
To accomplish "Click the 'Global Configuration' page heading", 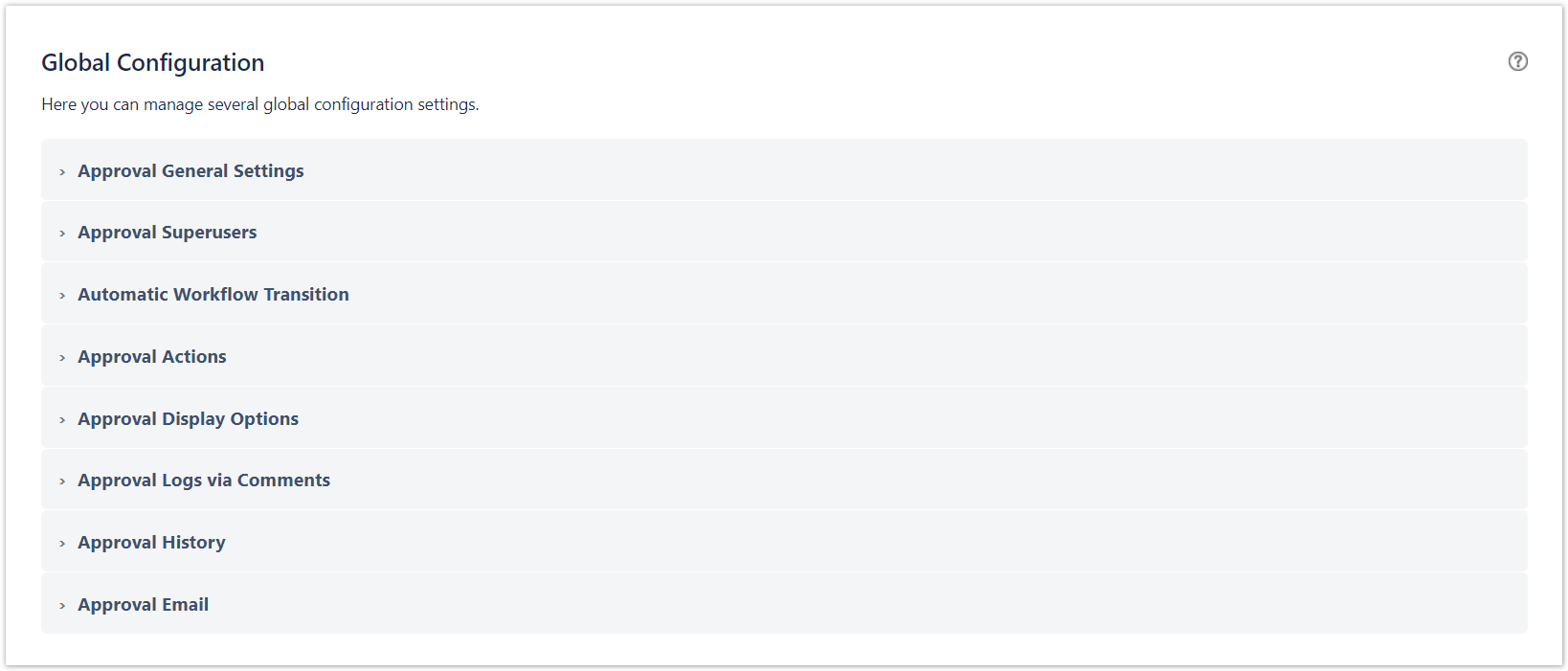I will click(153, 63).
